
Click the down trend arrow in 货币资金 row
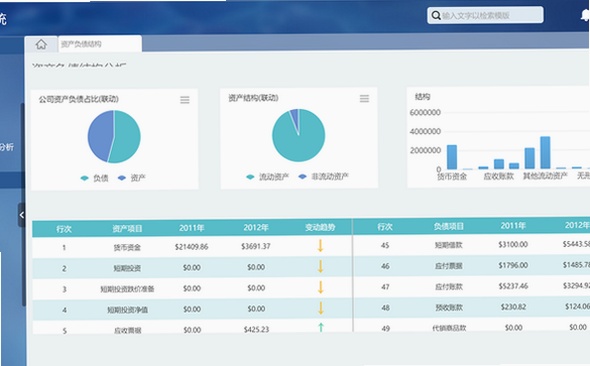coord(320,246)
